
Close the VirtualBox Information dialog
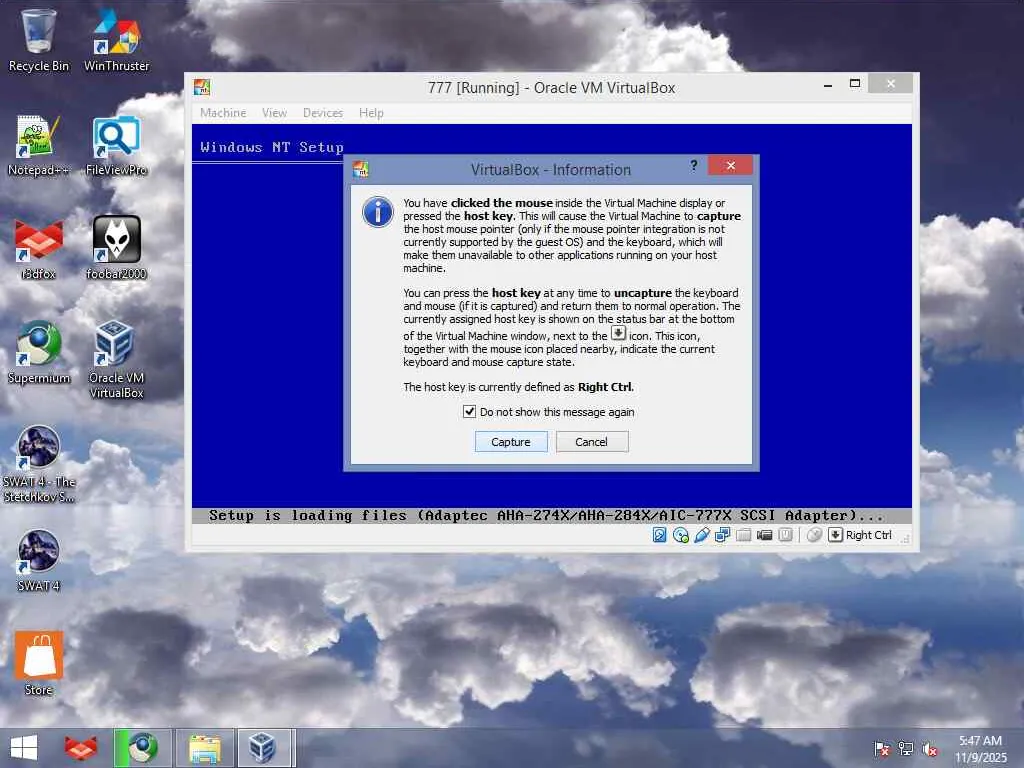(730, 166)
